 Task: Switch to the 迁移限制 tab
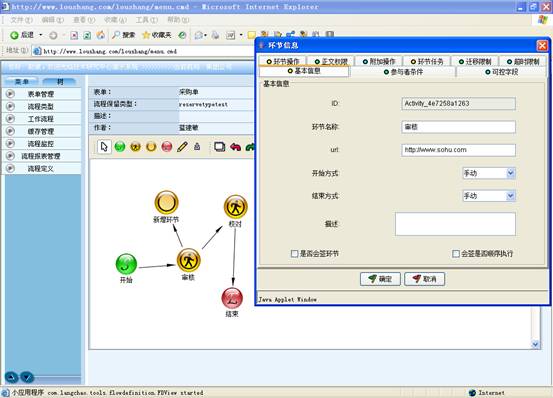pos(475,61)
